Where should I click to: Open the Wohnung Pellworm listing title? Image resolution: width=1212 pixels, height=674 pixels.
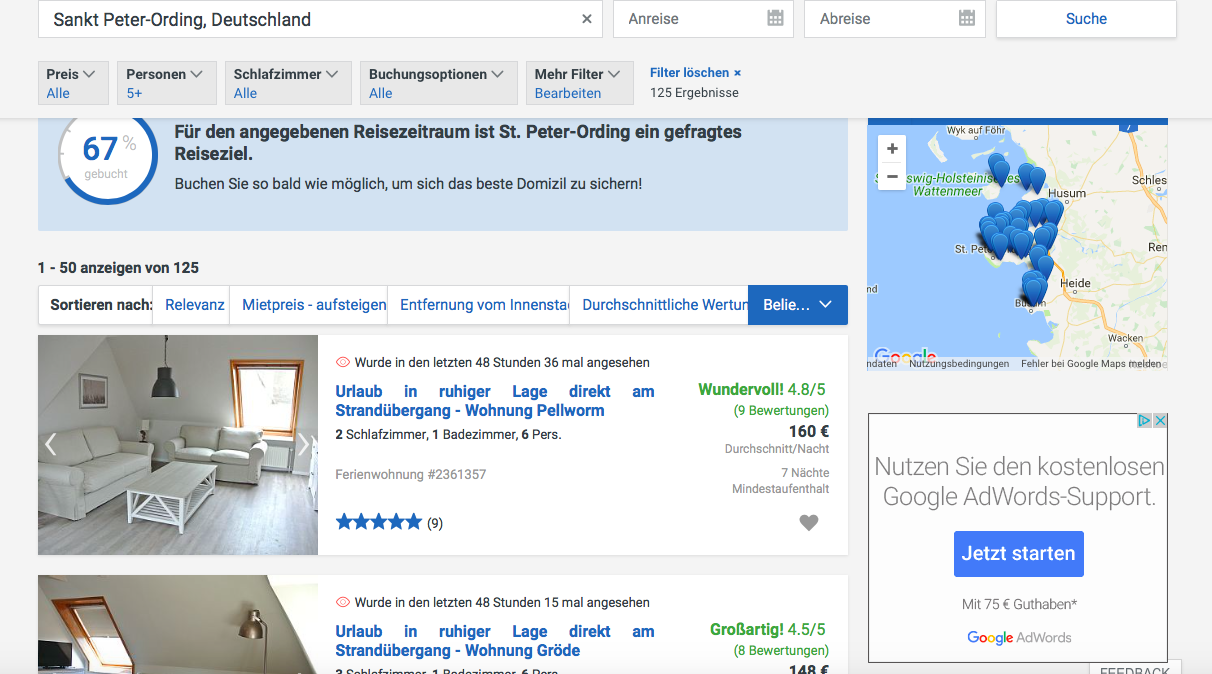495,401
